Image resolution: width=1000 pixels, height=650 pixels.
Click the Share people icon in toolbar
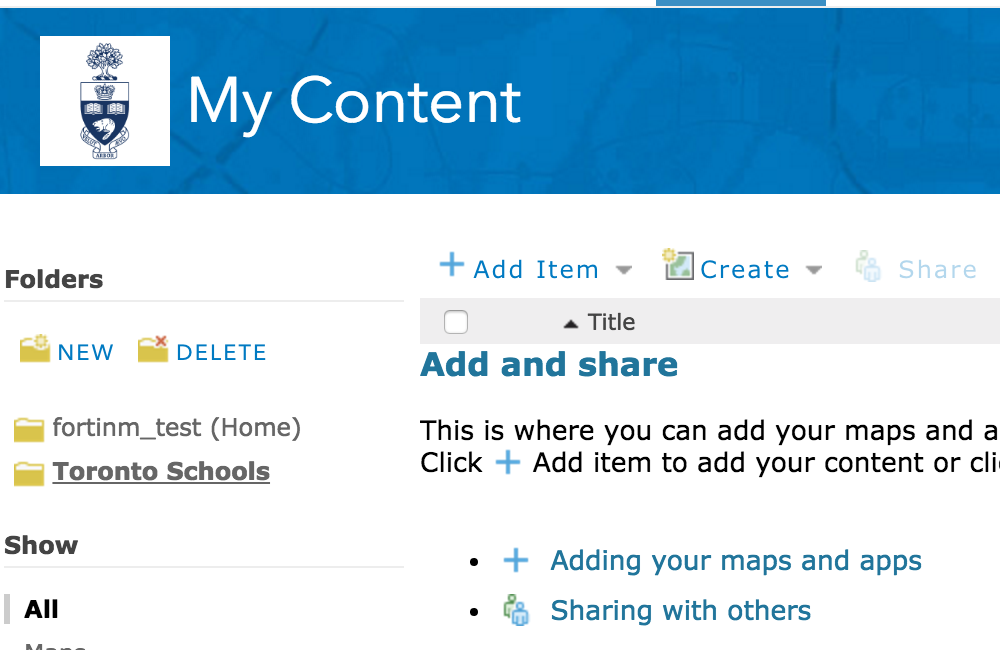pos(868,265)
